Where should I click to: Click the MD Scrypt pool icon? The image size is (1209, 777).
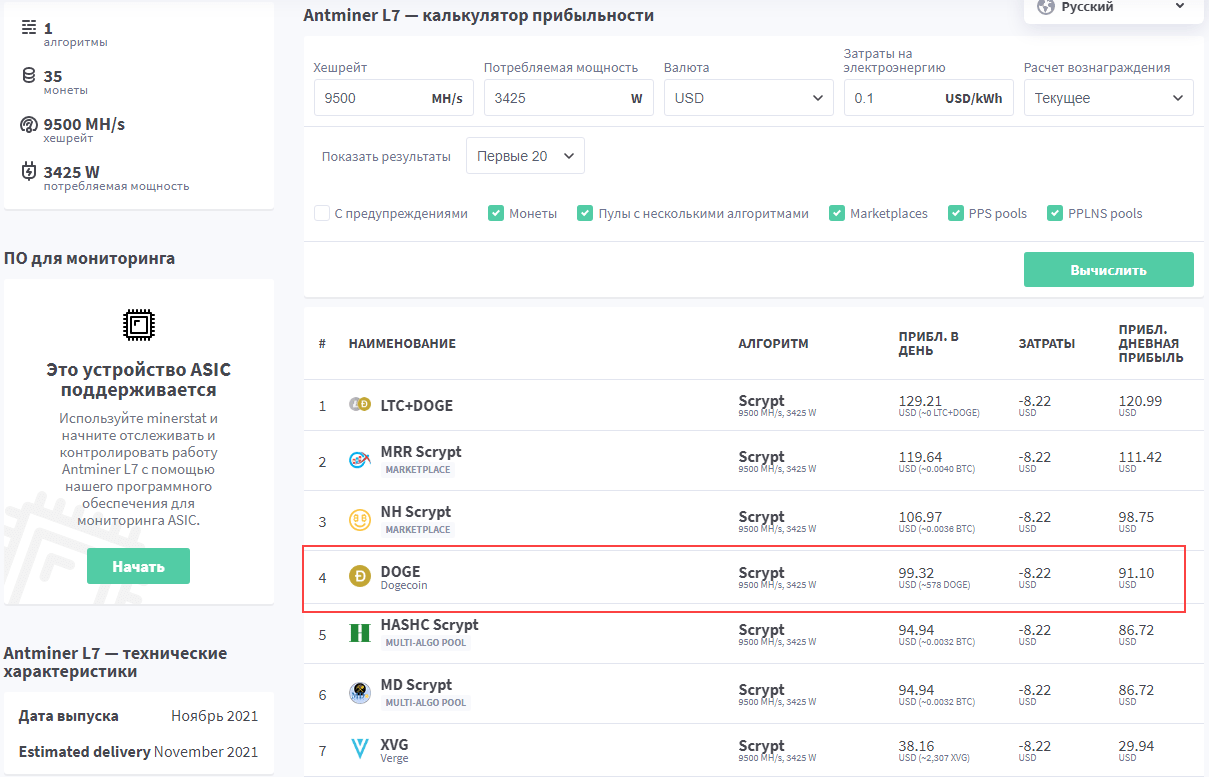coord(359,692)
